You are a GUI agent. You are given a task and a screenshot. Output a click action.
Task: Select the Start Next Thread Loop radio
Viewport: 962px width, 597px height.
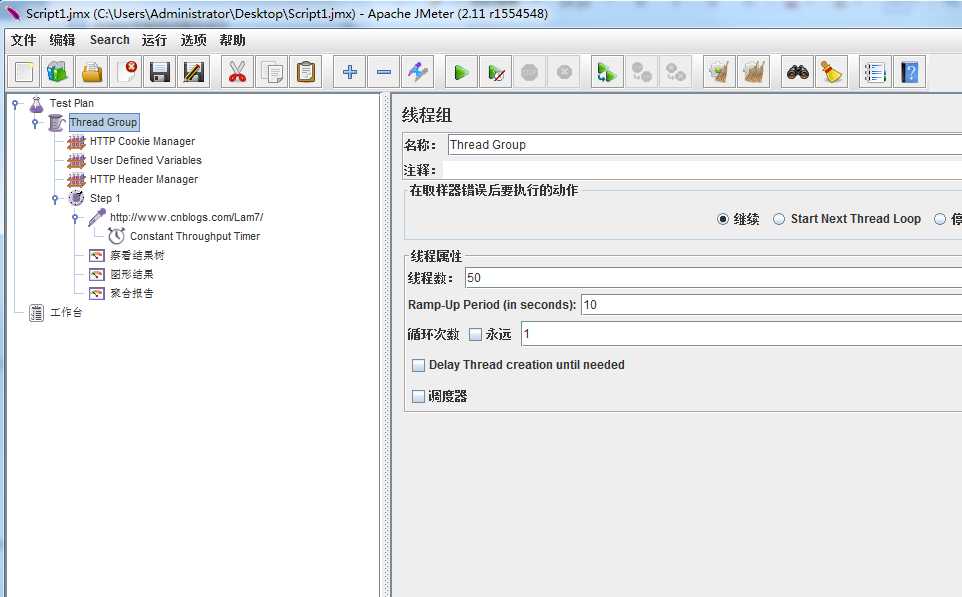(779, 219)
